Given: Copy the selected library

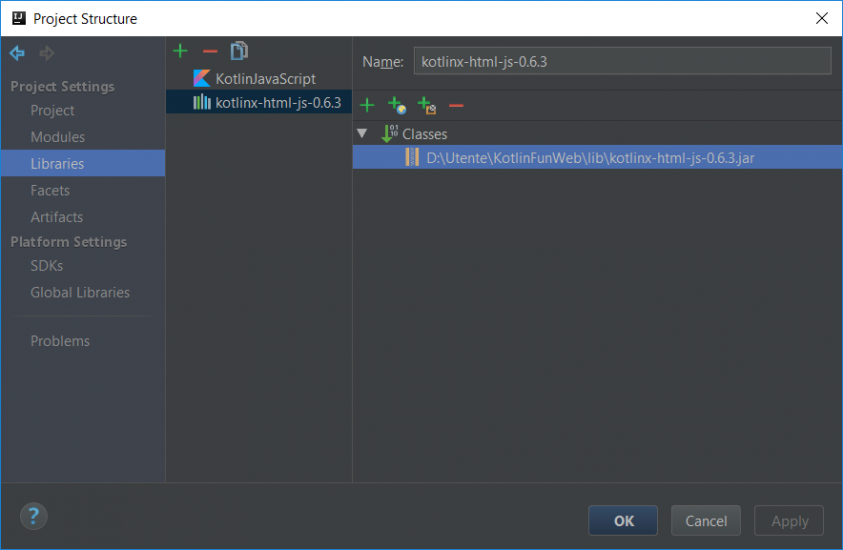Looking at the screenshot, I should (239, 51).
